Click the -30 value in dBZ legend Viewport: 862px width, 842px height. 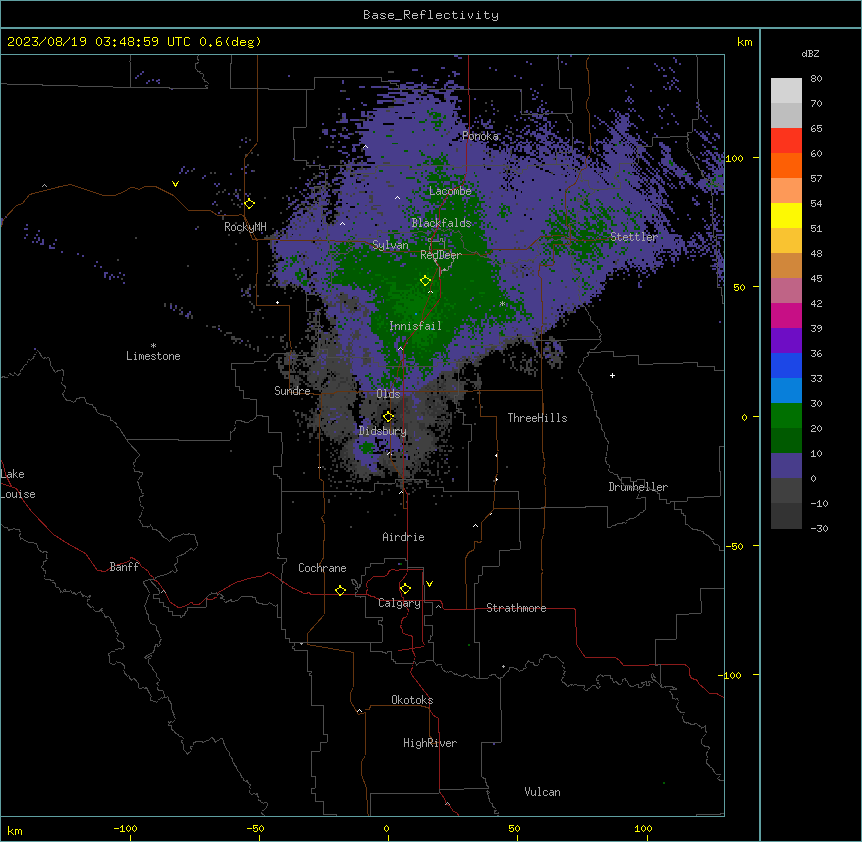819,529
